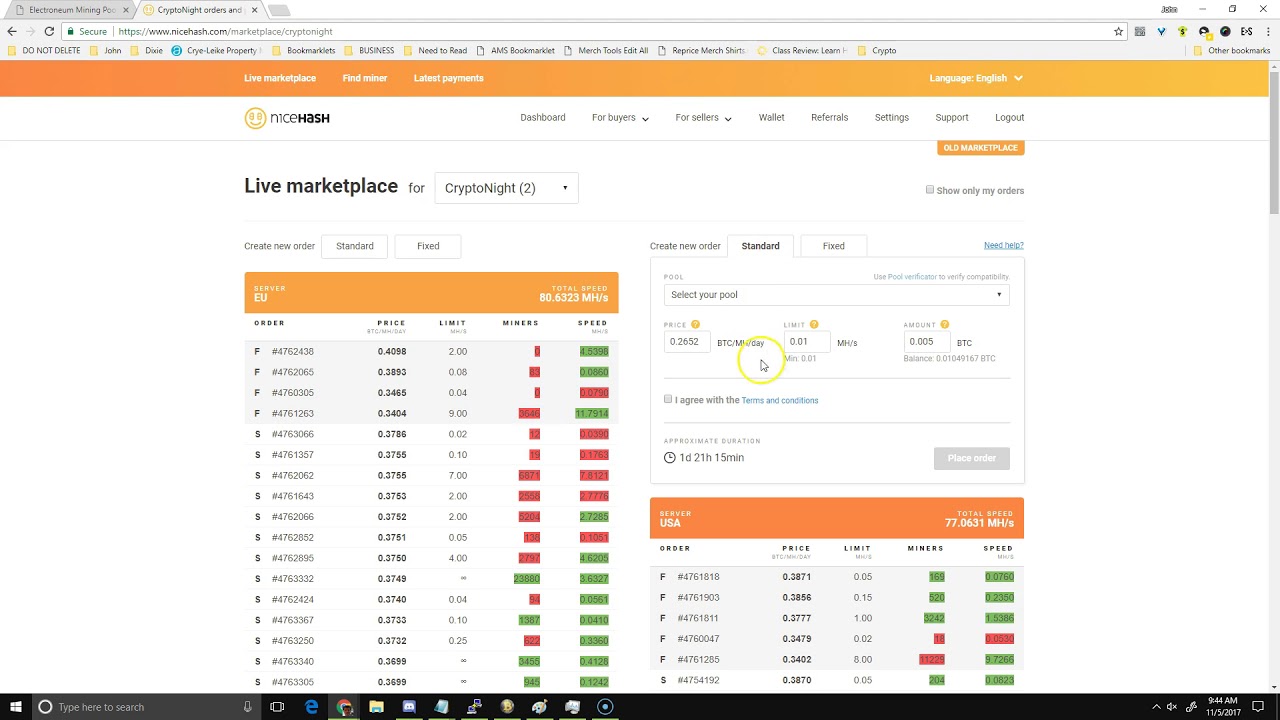Screen dimensions: 1280x720
Task: Click site secure lock icon
Action: tap(71, 31)
